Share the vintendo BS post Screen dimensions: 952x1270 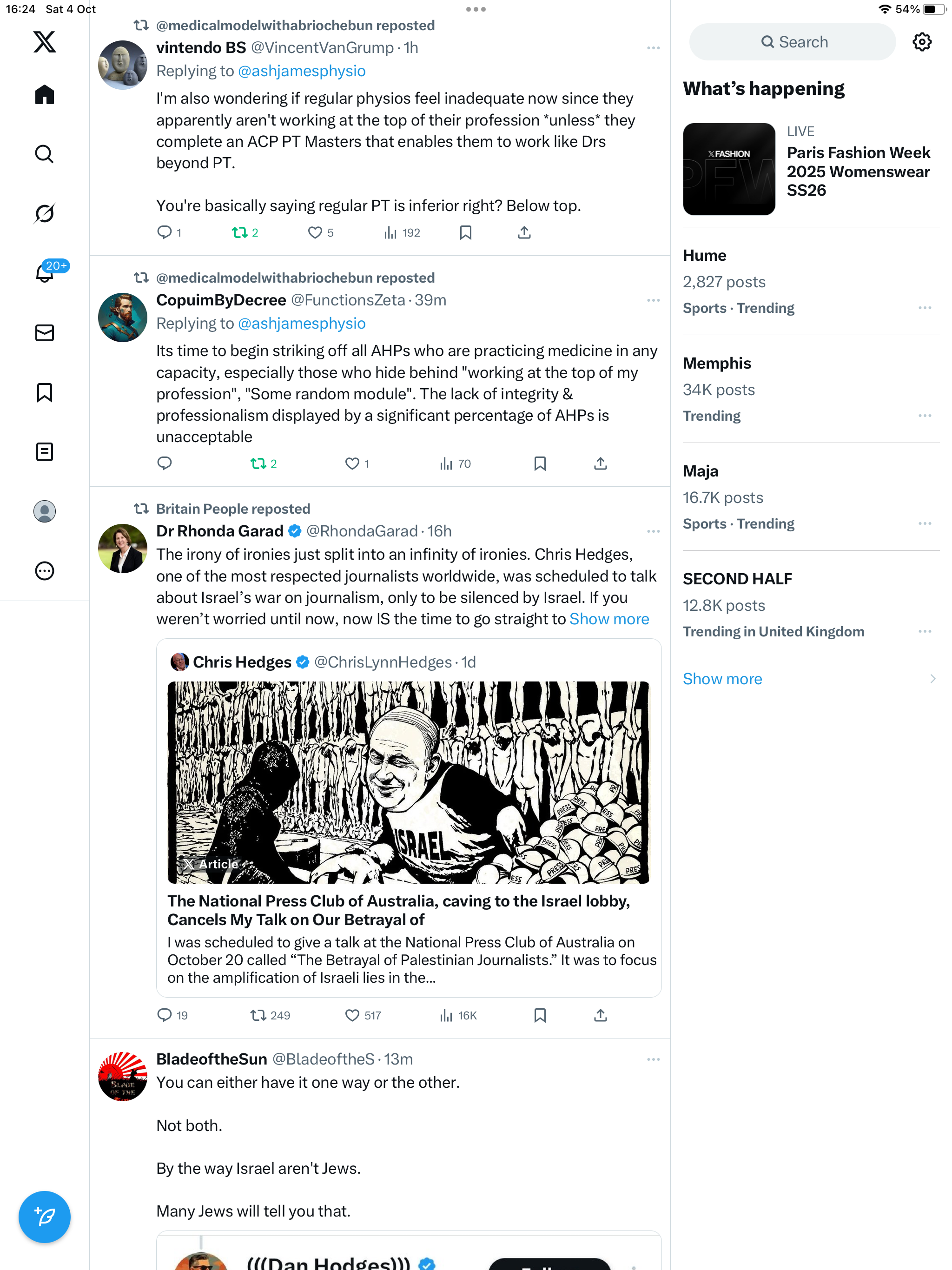click(x=524, y=232)
